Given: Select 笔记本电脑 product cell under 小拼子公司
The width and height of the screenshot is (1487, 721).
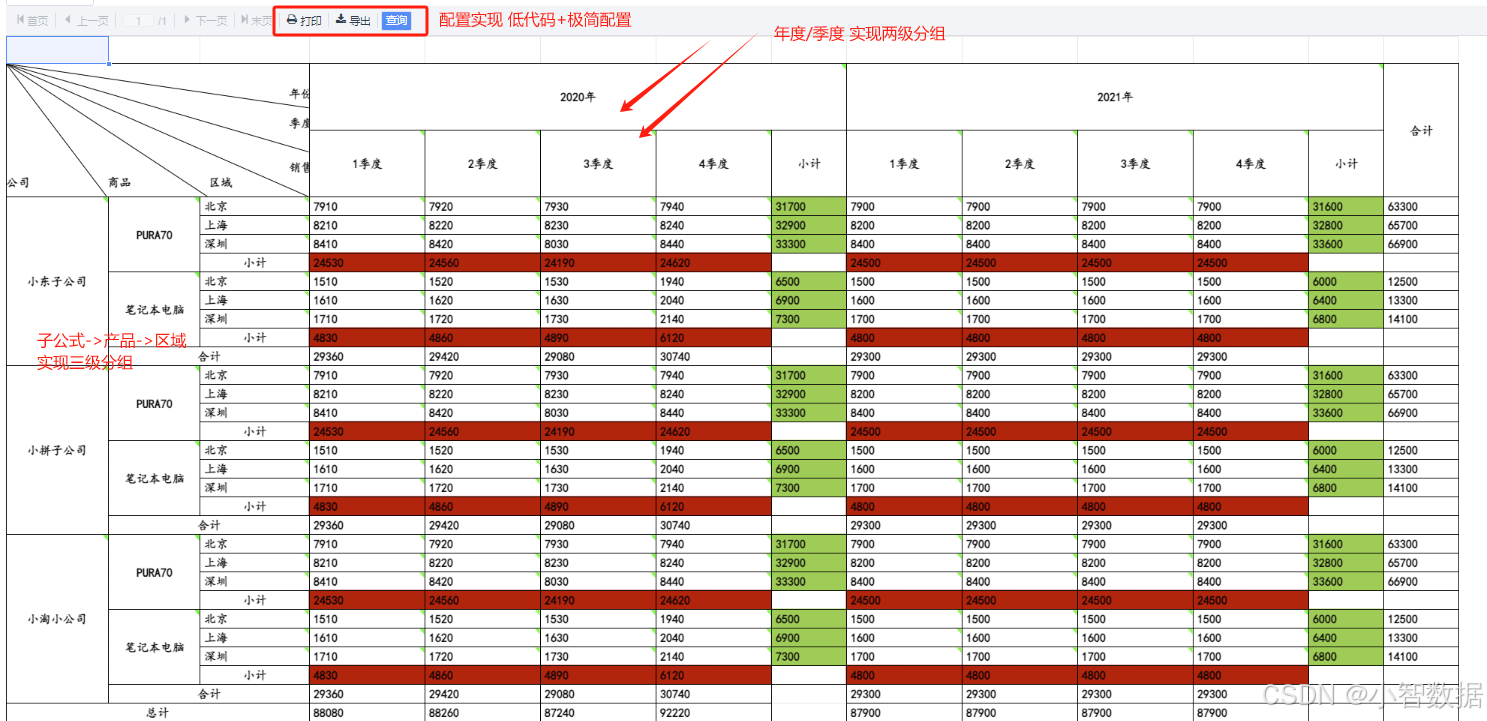Looking at the screenshot, I should tap(154, 478).
